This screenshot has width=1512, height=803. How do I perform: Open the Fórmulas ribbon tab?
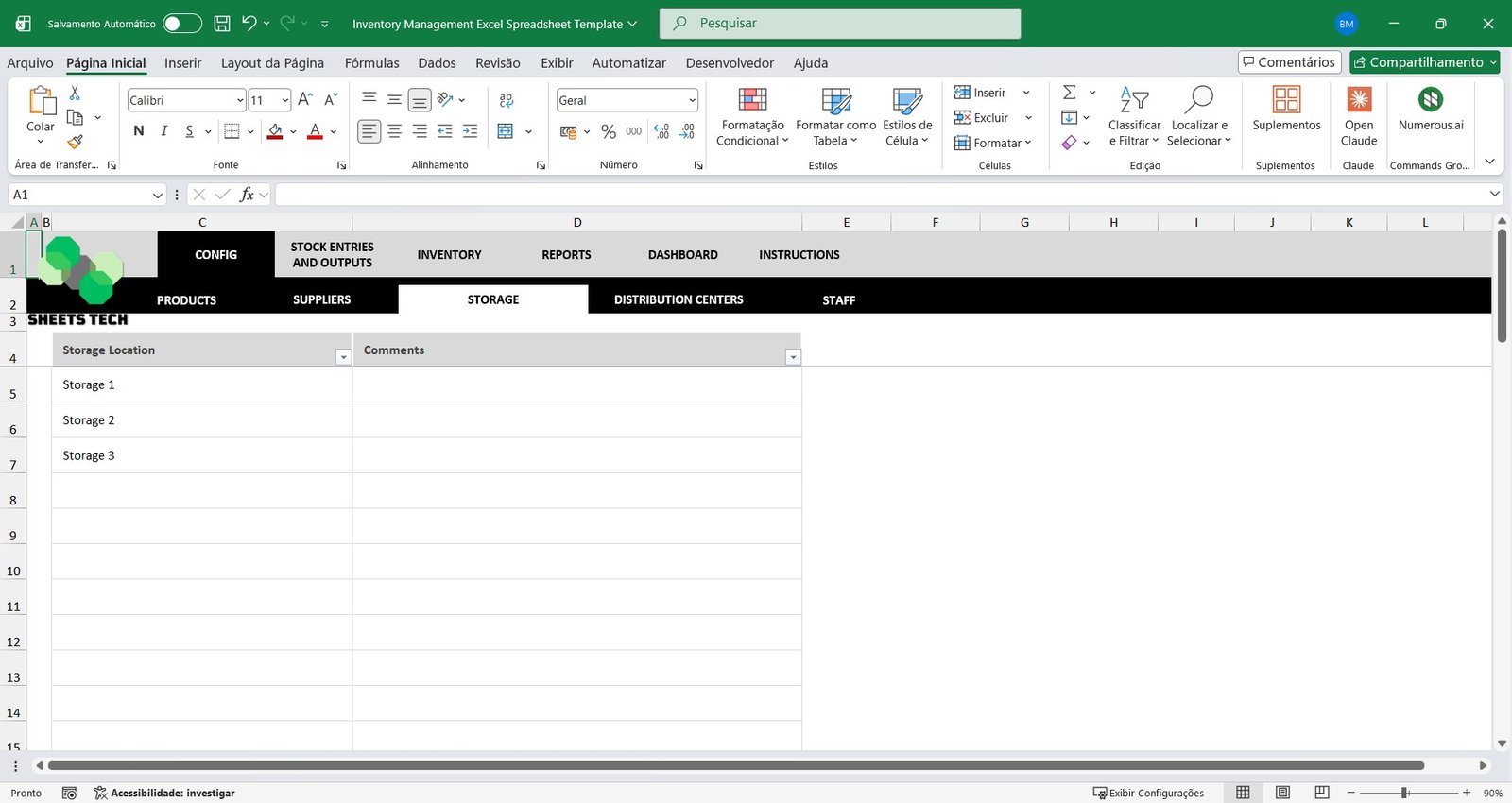(371, 63)
